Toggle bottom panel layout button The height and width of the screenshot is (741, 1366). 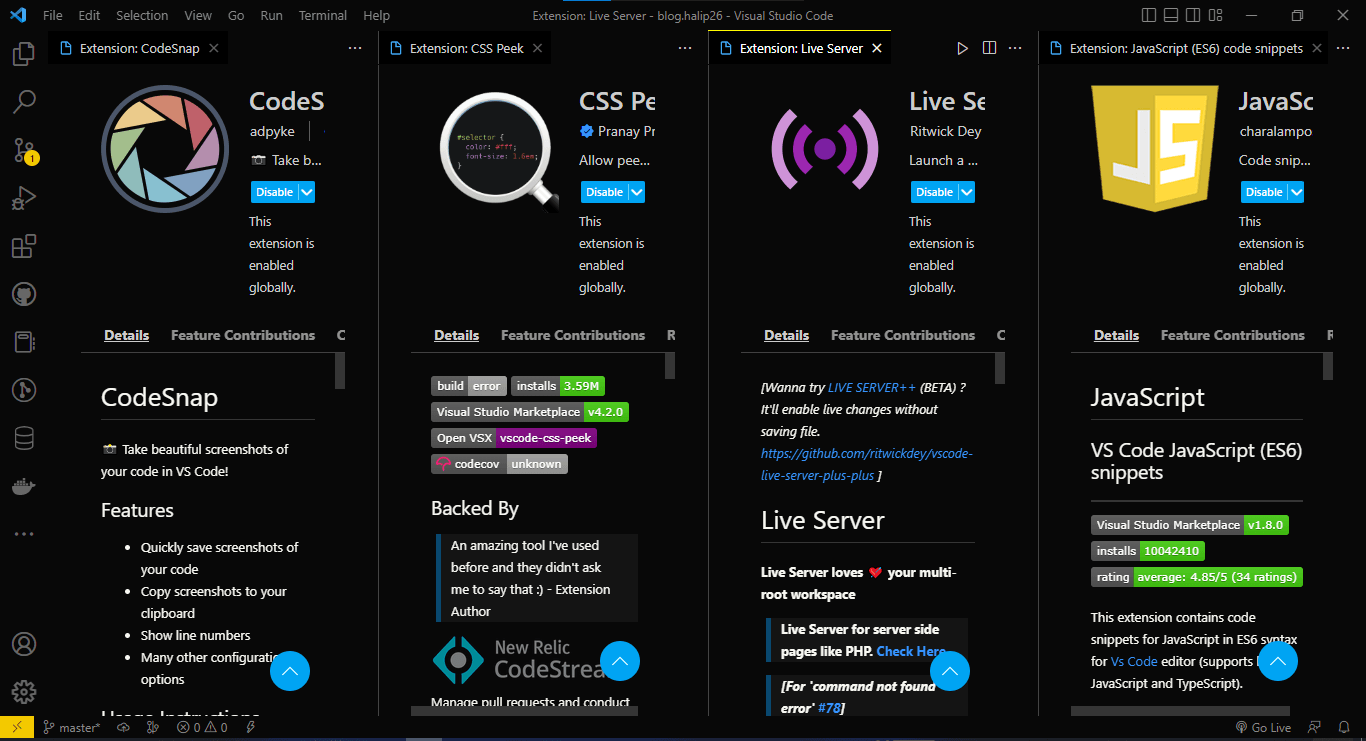(x=1171, y=15)
